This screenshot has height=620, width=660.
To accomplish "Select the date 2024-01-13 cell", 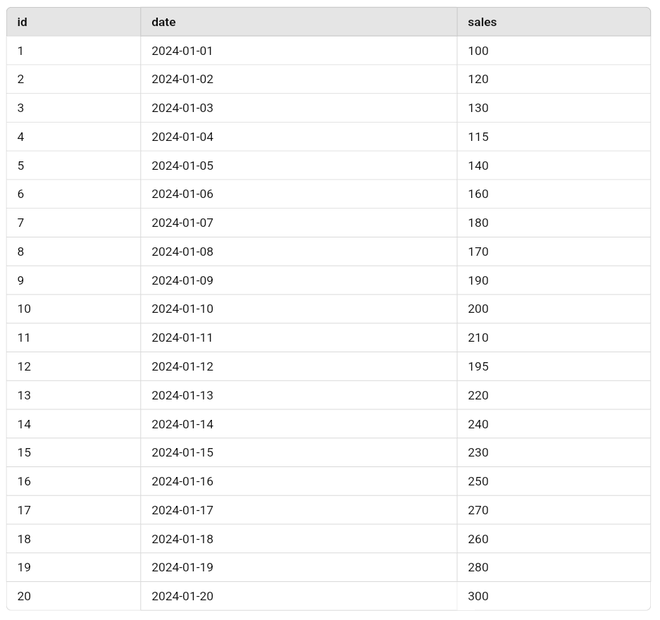I will click(182, 395).
